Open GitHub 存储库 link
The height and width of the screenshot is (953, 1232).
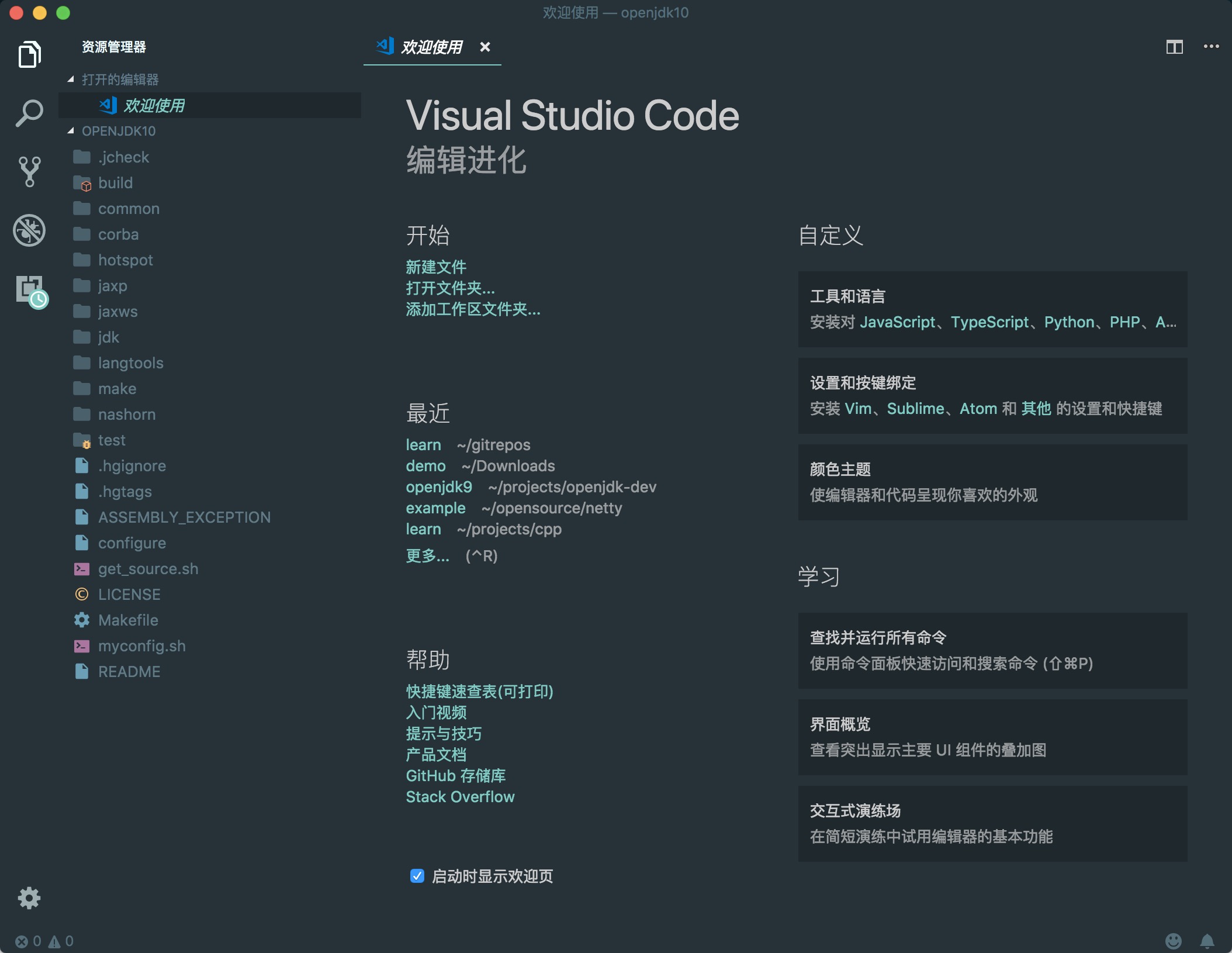tap(455, 776)
